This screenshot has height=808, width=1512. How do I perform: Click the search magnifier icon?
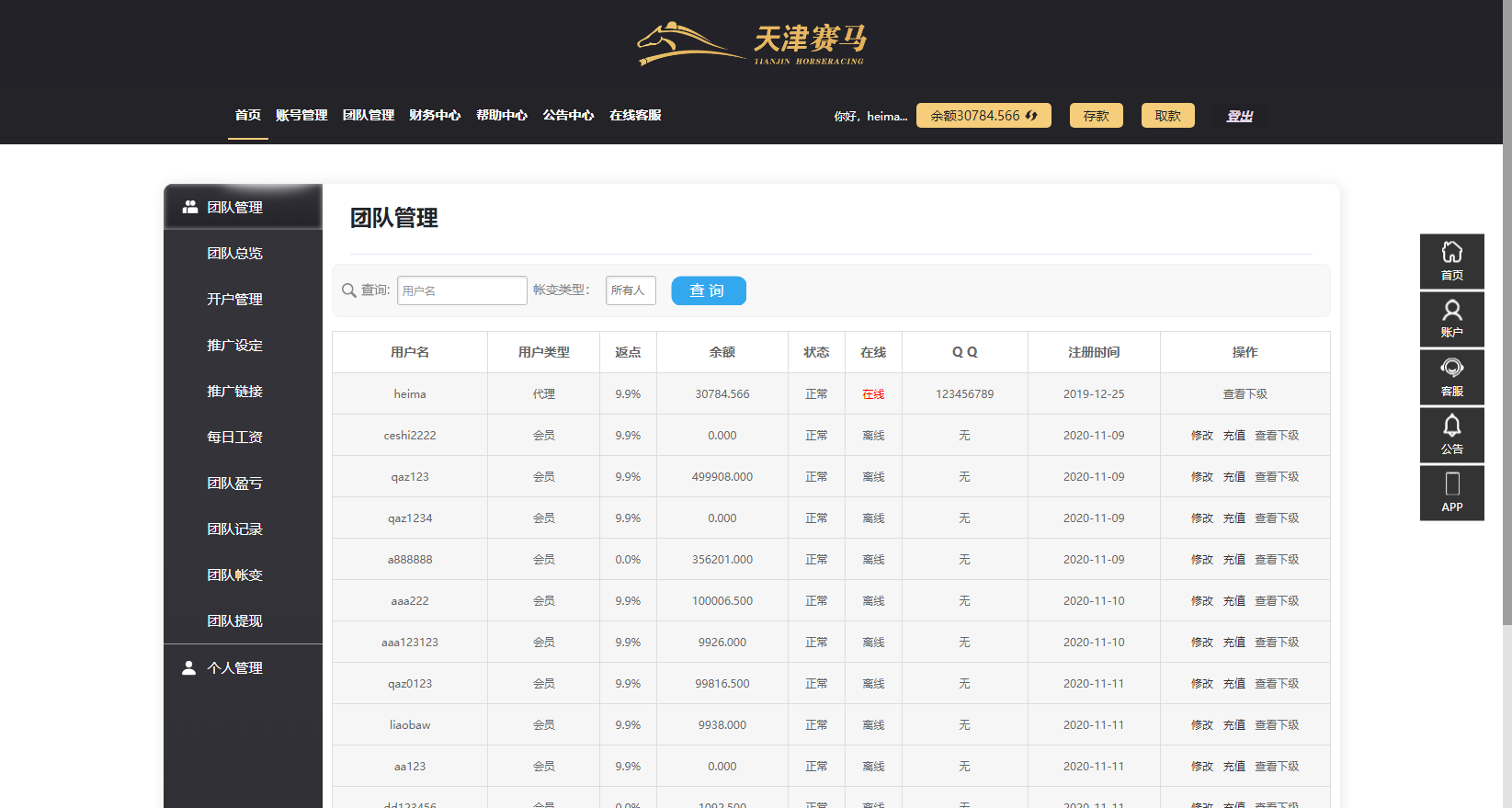click(x=349, y=290)
